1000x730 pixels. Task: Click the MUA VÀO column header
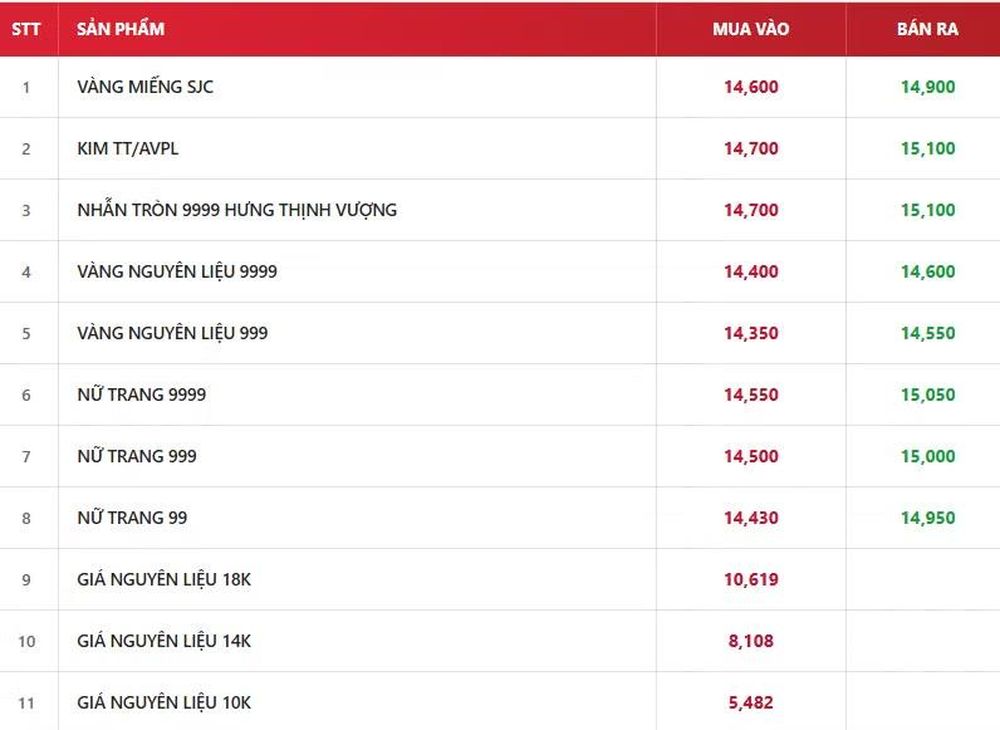(751, 29)
